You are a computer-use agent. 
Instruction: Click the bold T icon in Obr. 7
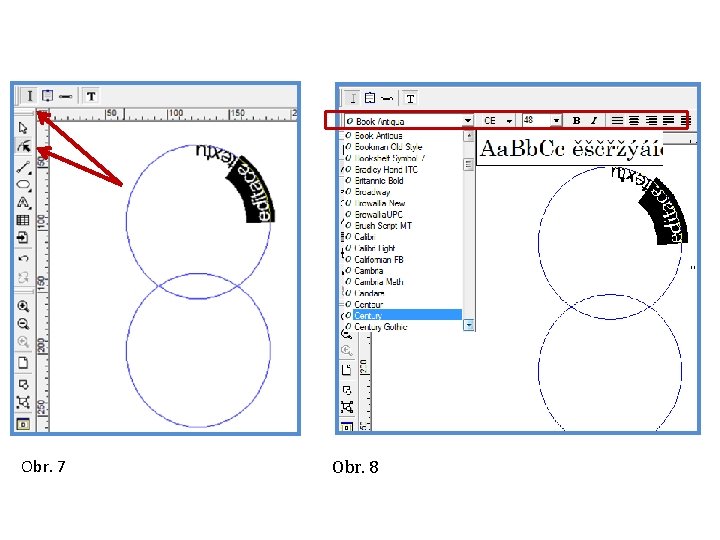[91, 96]
